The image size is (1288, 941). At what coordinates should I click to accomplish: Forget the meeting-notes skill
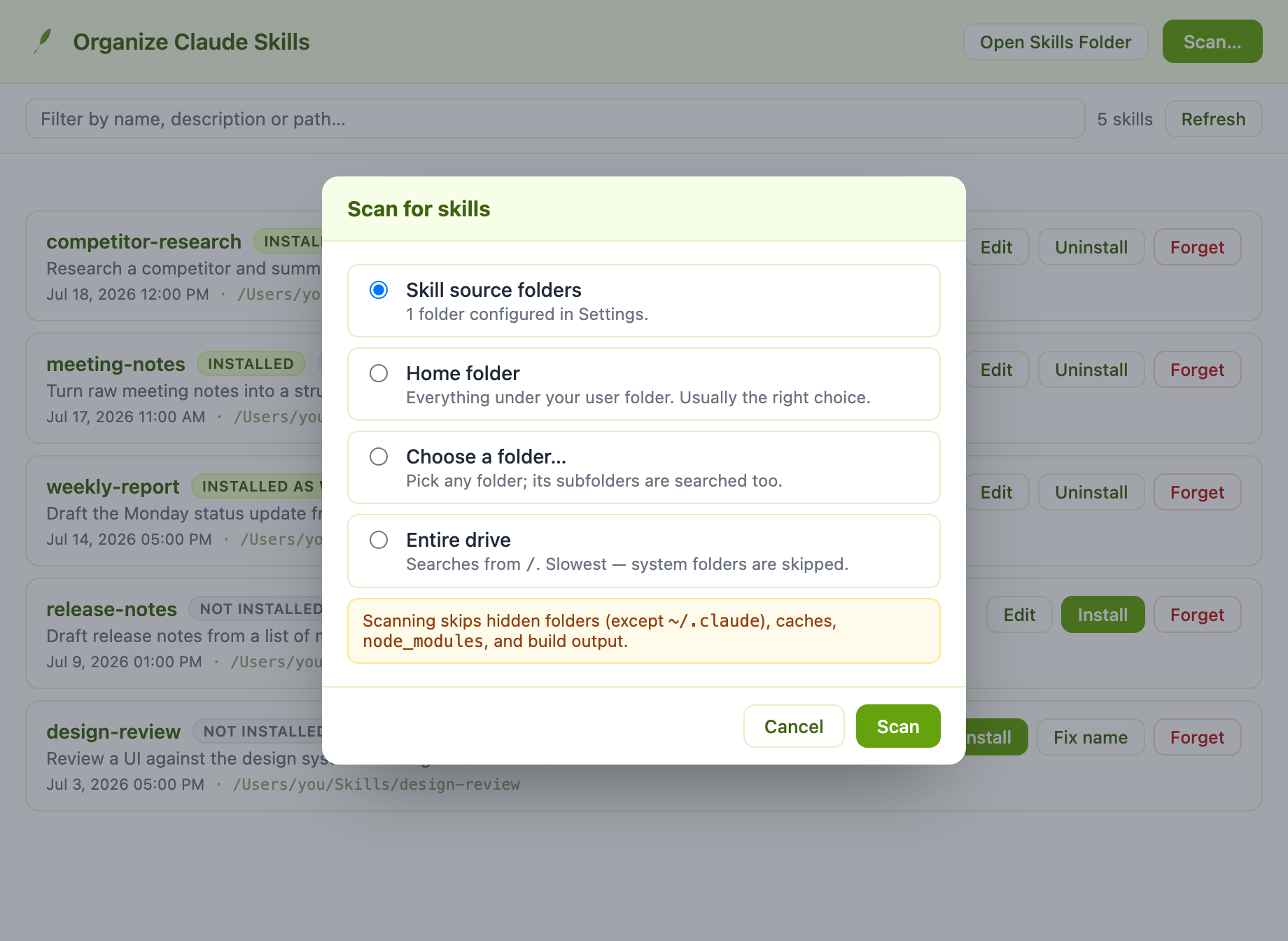pos(1198,370)
